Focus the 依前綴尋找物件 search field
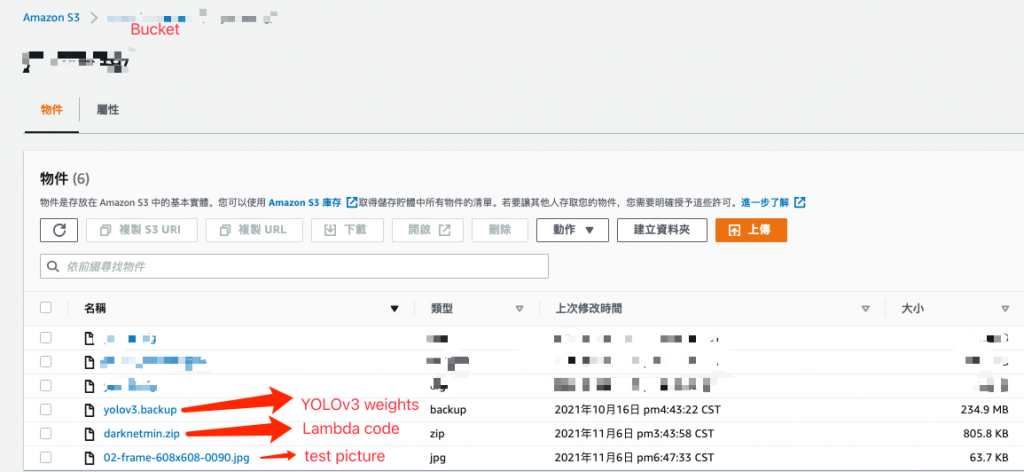 (295, 266)
